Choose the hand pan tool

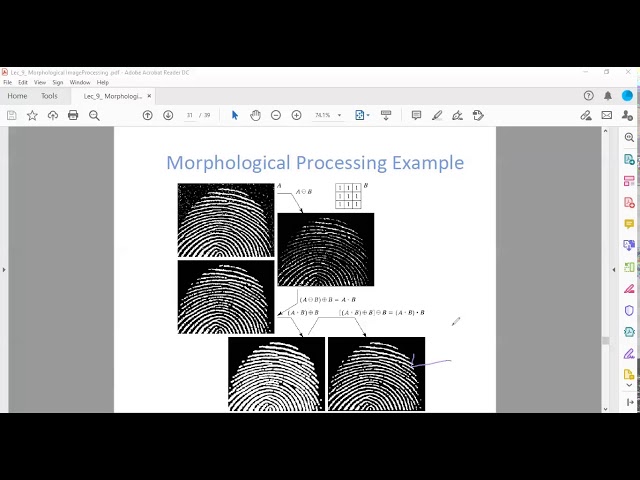click(x=256, y=116)
